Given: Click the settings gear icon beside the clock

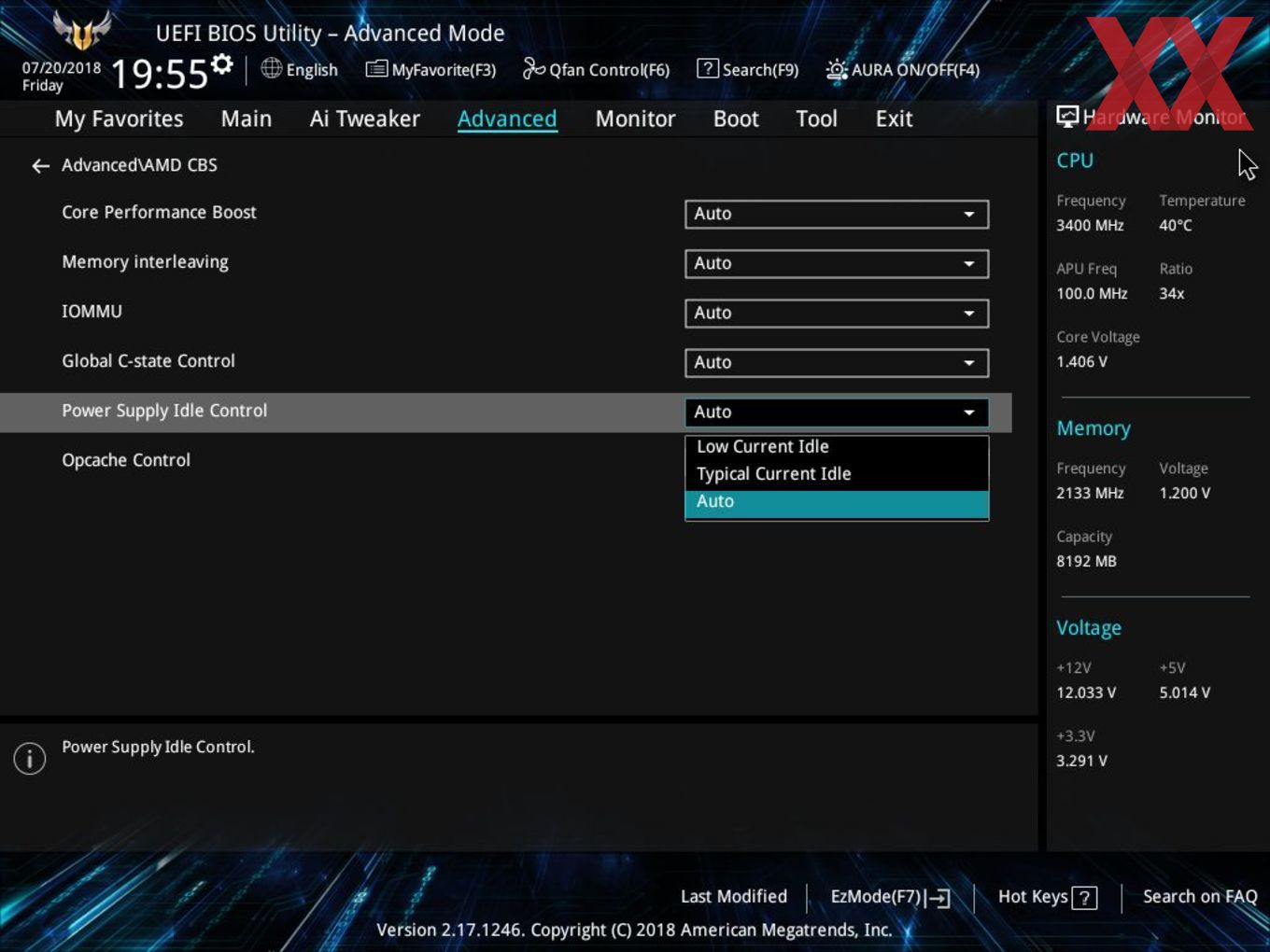Looking at the screenshot, I should [222, 64].
